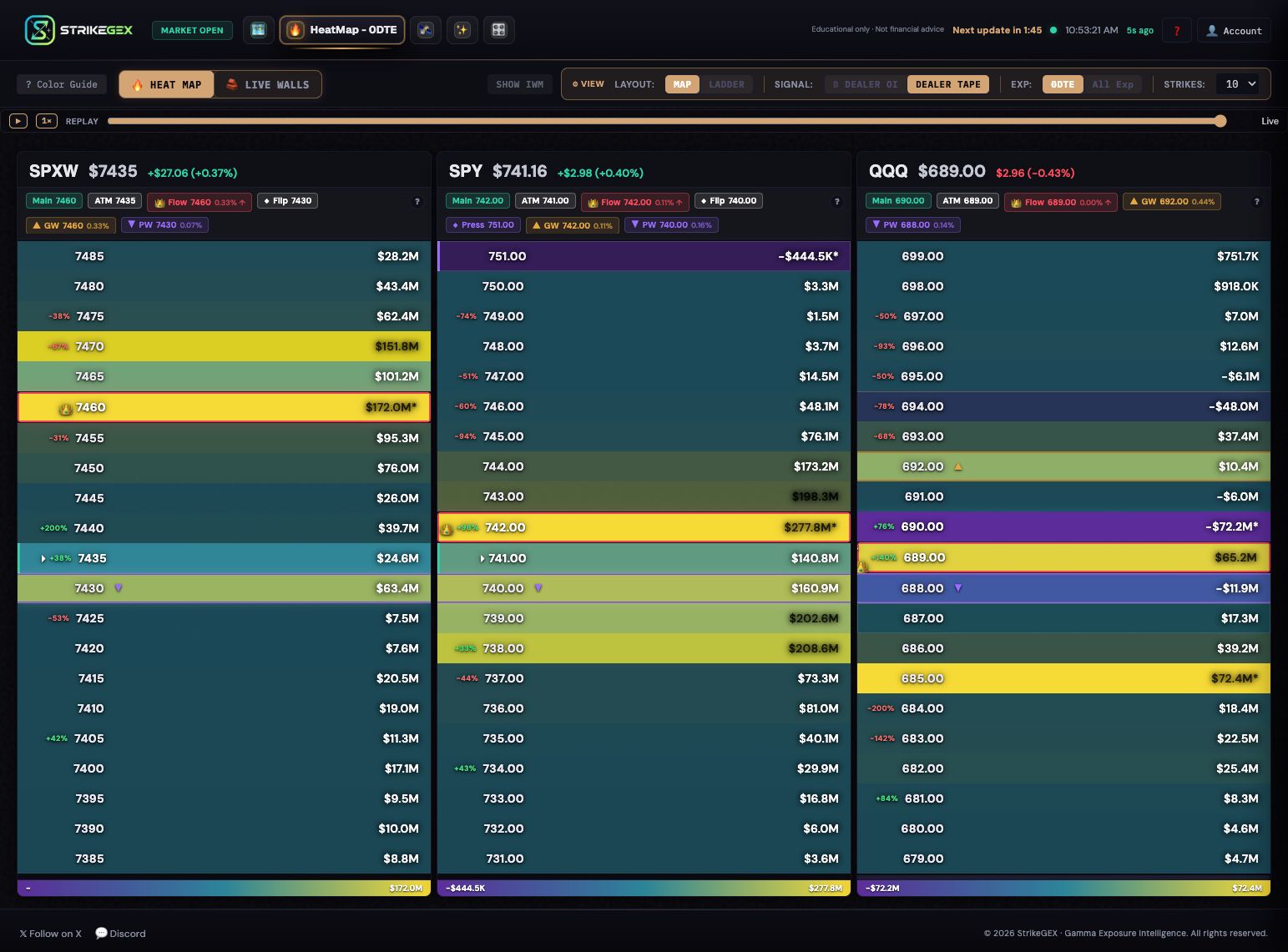This screenshot has height=952, width=1288.
Task: Jump to Live on the replay bar
Action: [1270, 121]
